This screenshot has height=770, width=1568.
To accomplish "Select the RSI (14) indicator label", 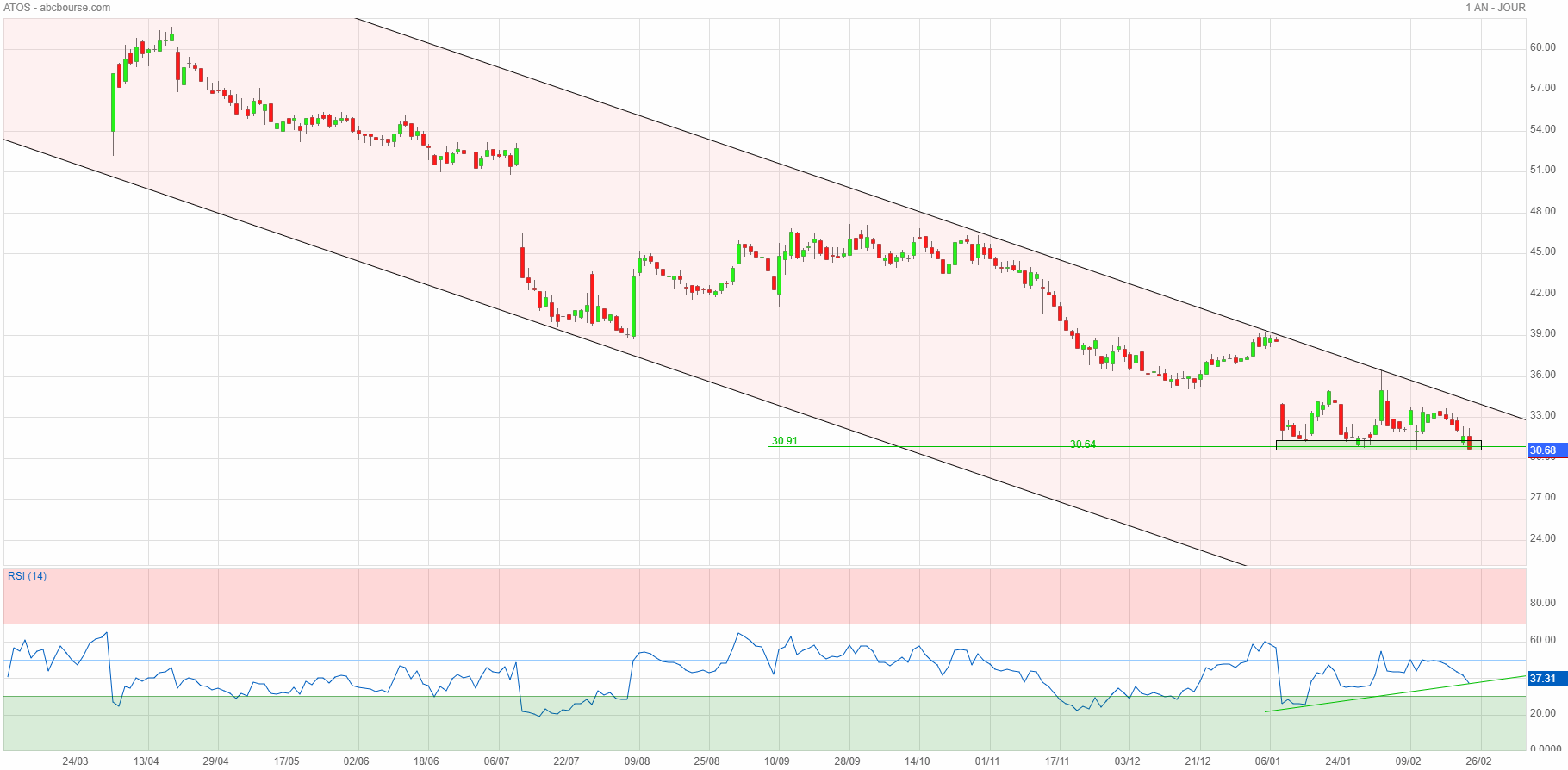I will pyautogui.click(x=27, y=576).
